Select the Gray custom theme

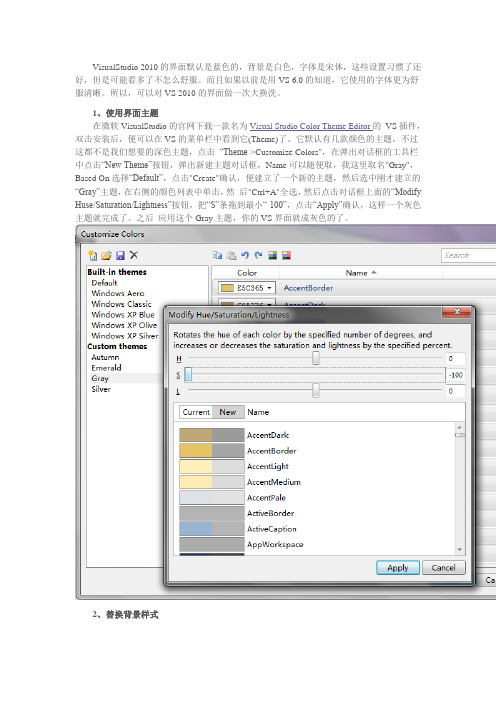pyautogui.click(x=100, y=378)
